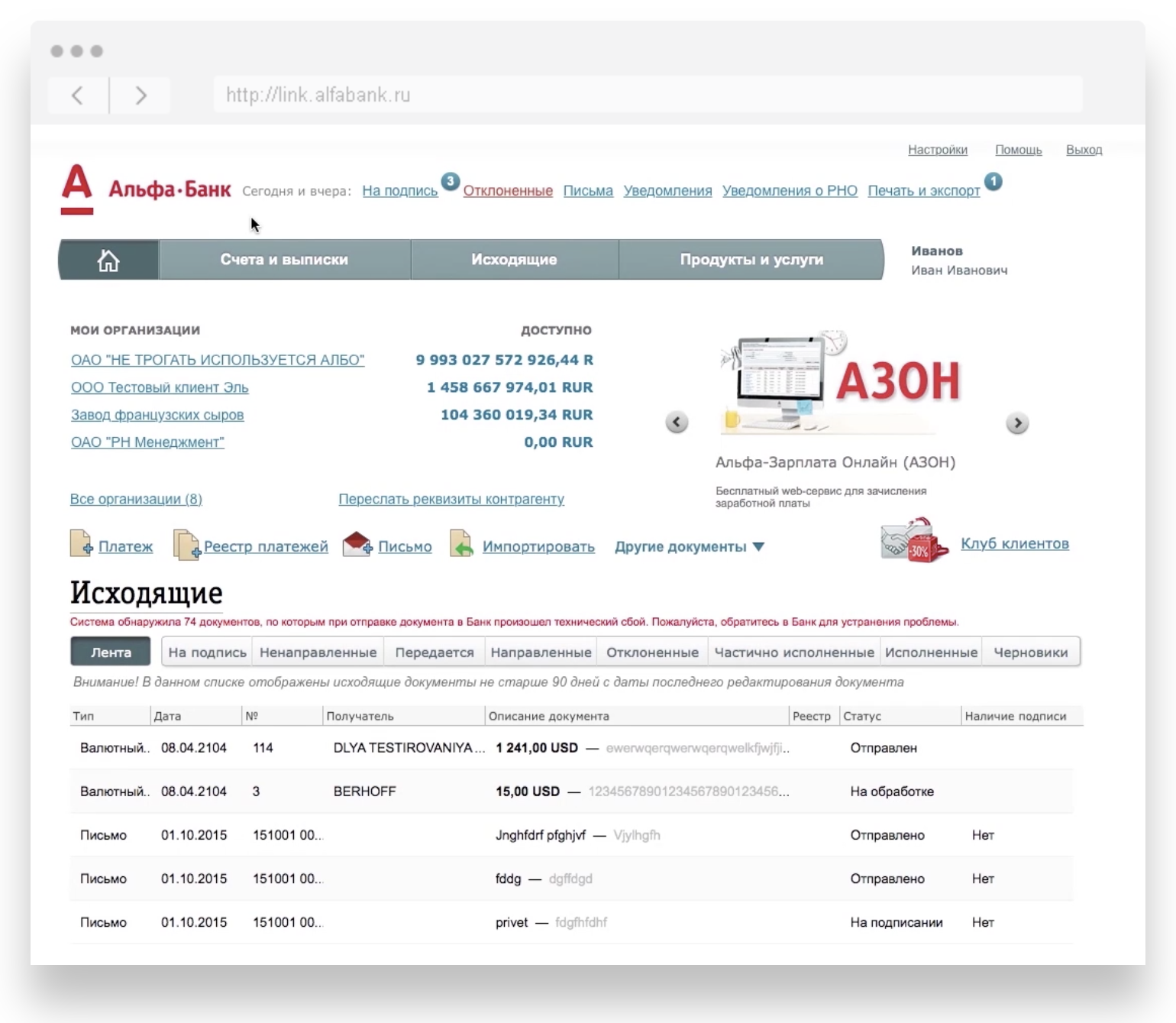This screenshot has height=1023, width=1176.
Task: Click the browser address bar
Action: pos(648,96)
